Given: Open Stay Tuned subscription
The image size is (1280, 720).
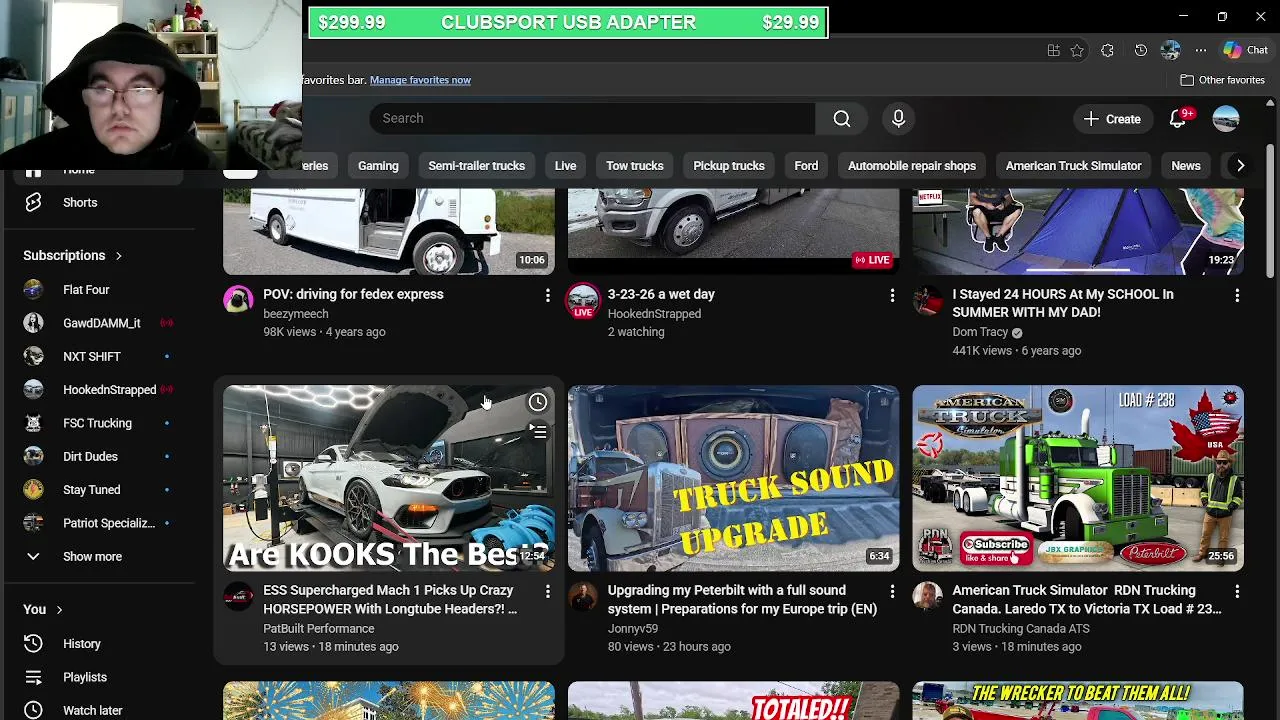Looking at the screenshot, I should (x=97, y=490).
